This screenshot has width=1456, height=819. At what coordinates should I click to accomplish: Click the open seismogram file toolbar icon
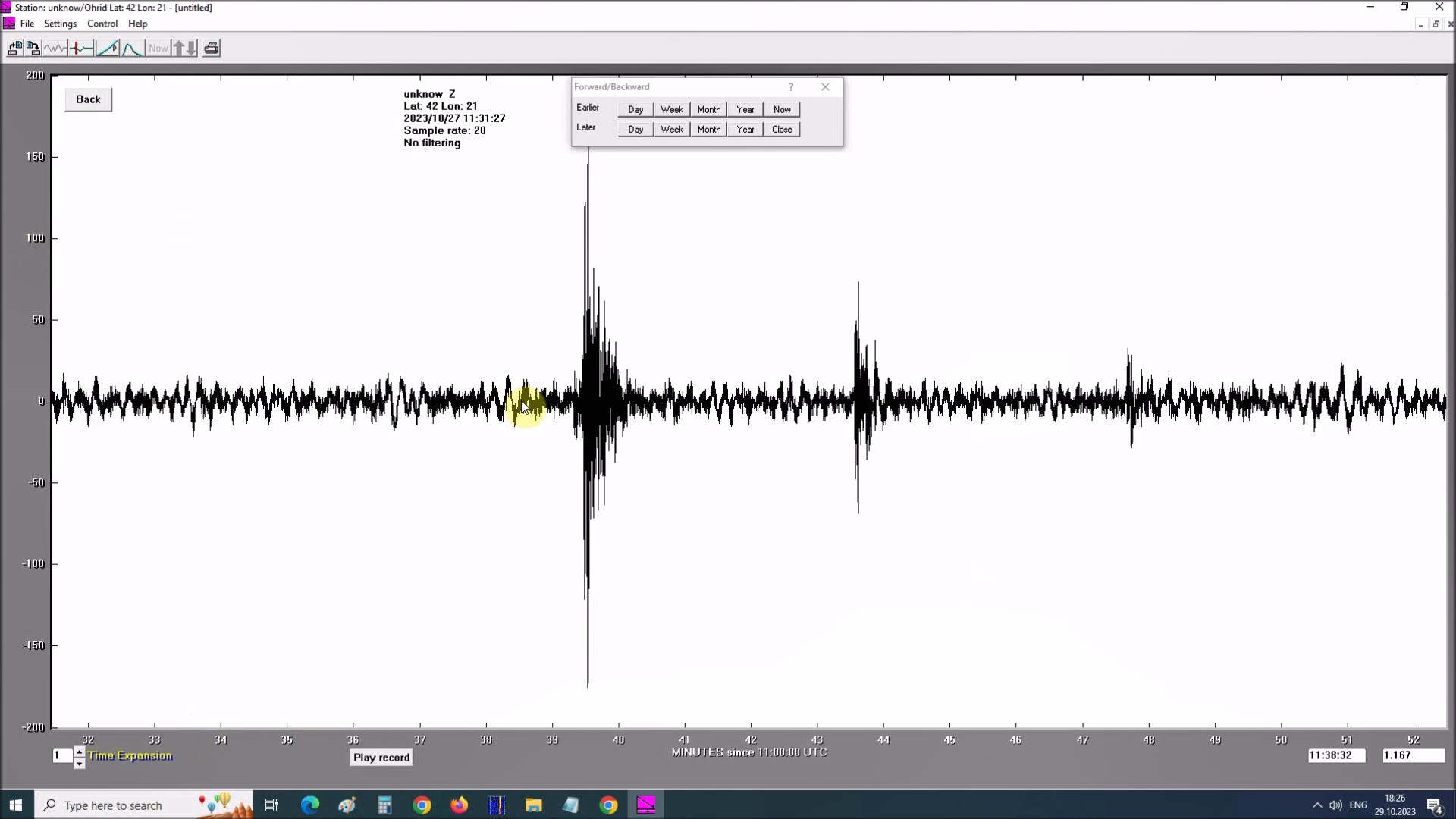(x=14, y=49)
